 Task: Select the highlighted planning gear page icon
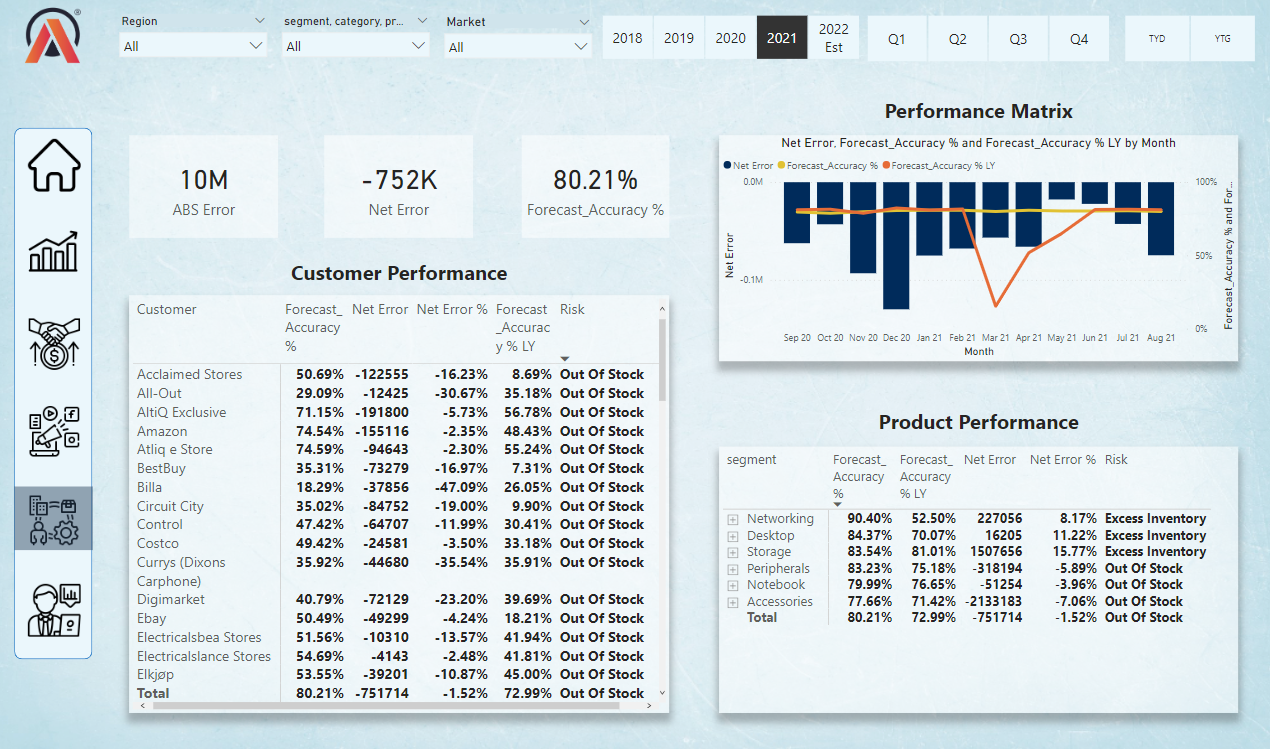pyautogui.click(x=52, y=517)
